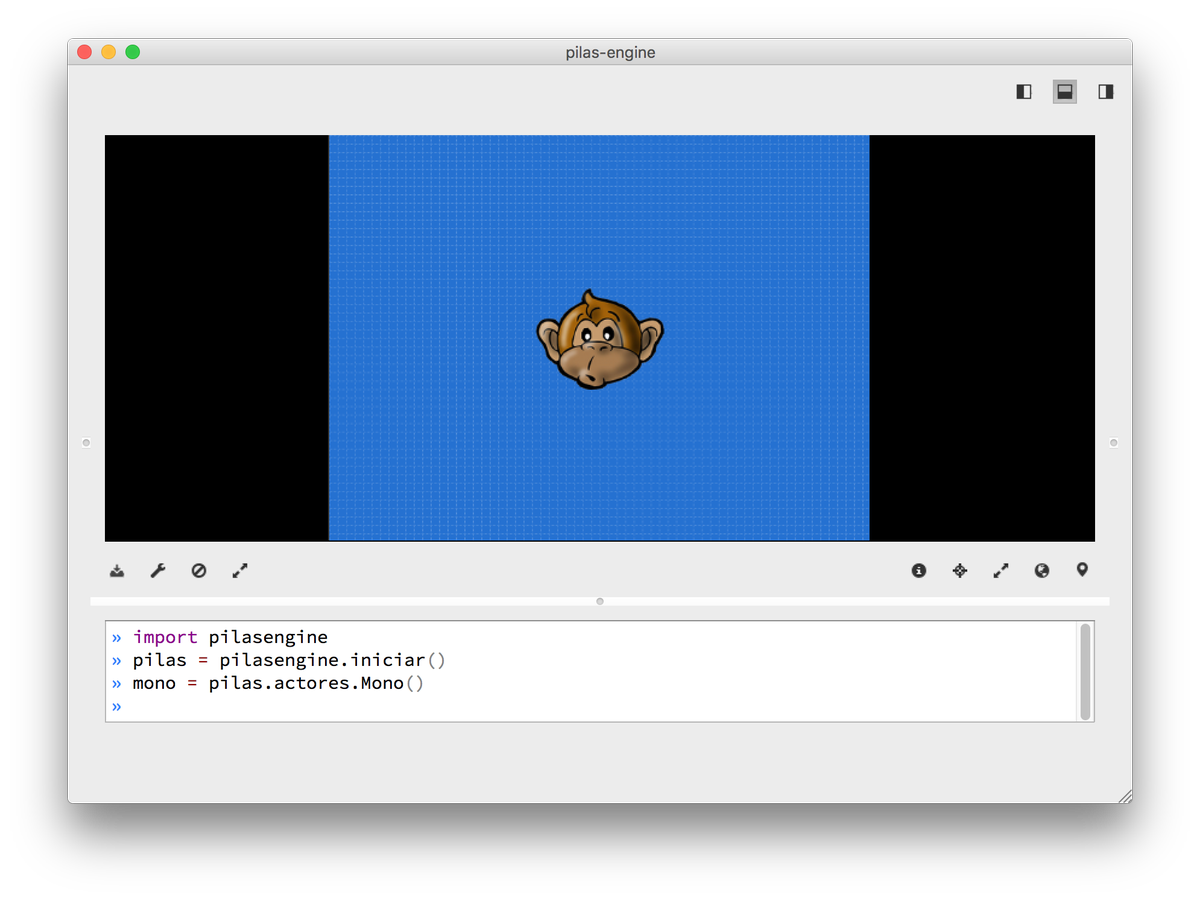This screenshot has height=900, width=1200.
Task: Click the text 'import pilasengine'
Action: [230, 637]
